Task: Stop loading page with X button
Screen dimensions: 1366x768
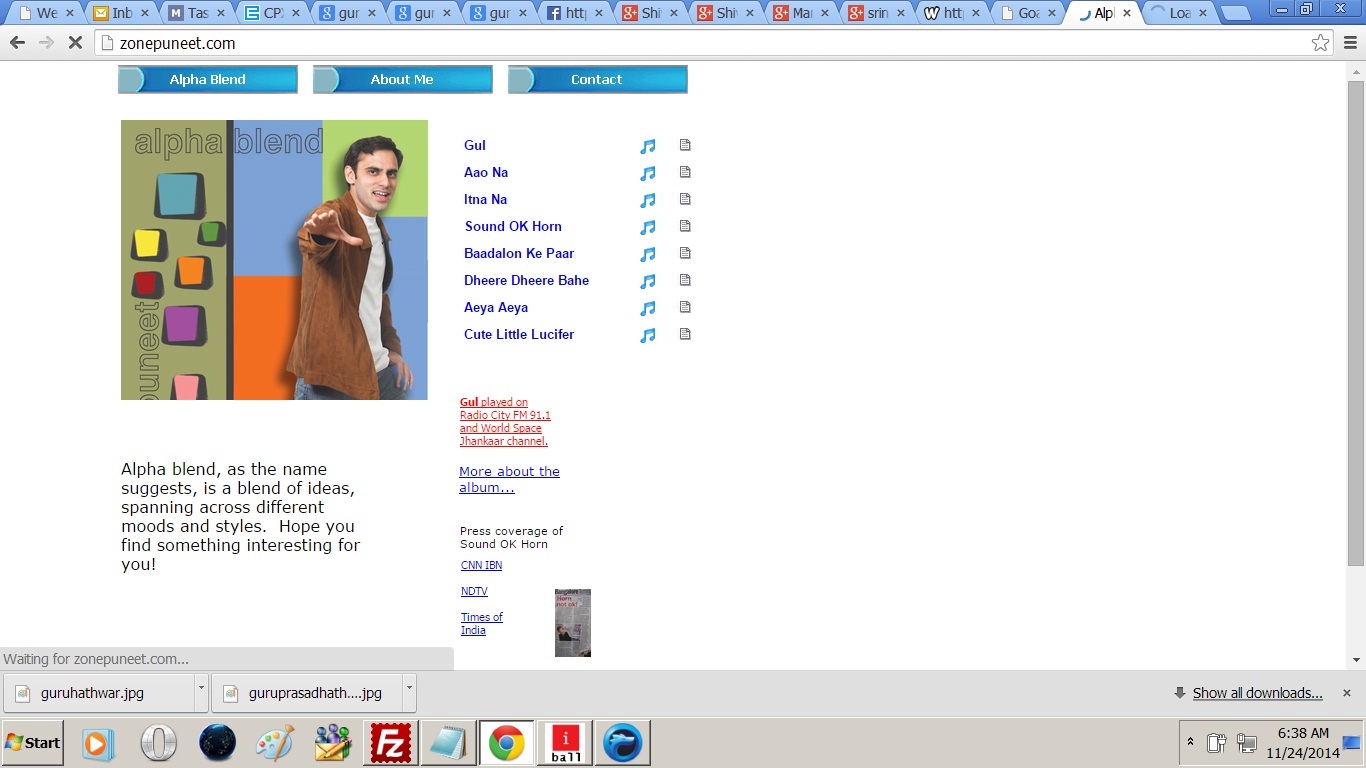Action: click(75, 43)
